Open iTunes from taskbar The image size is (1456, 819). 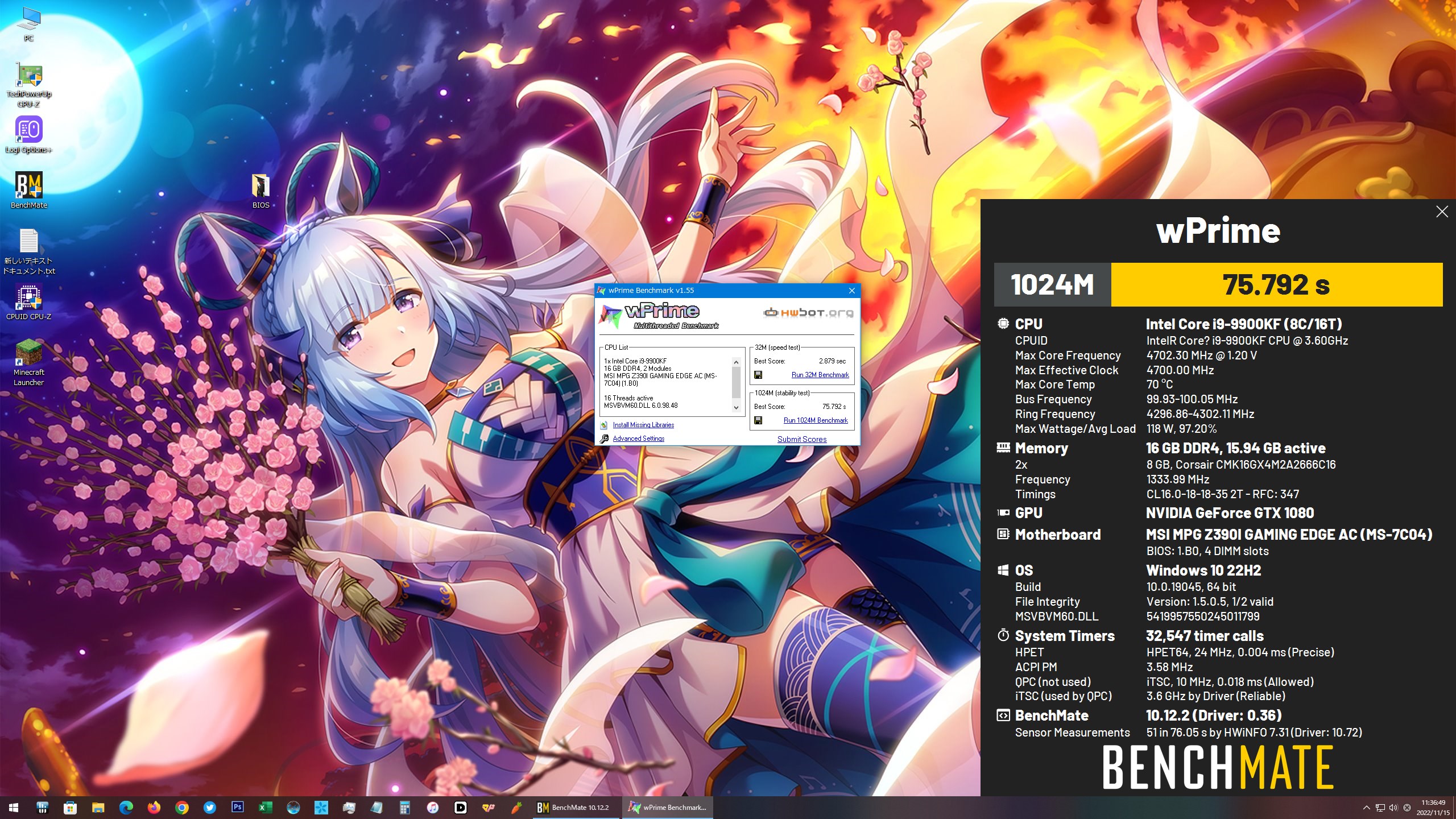[x=432, y=808]
